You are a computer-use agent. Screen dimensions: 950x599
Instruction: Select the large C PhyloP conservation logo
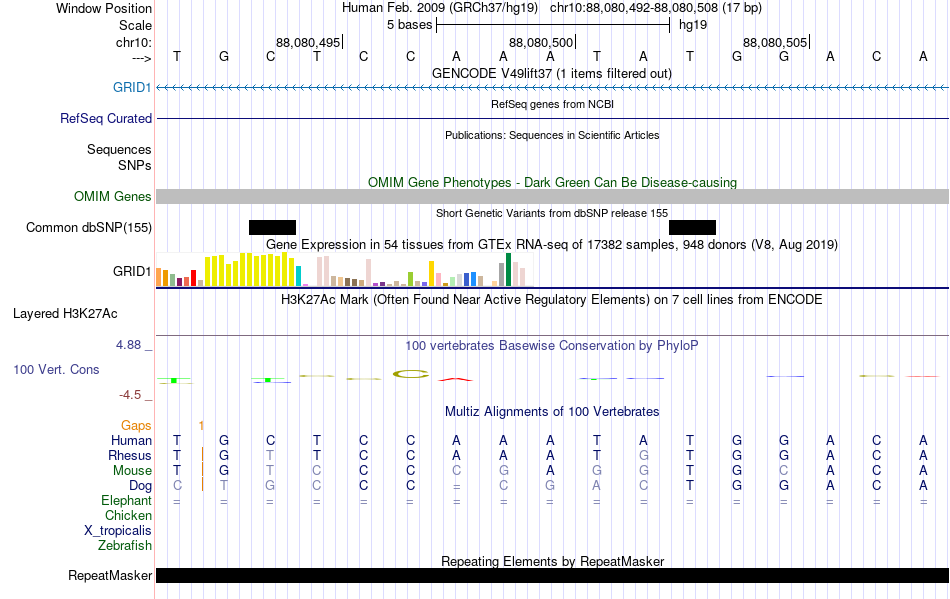411,374
